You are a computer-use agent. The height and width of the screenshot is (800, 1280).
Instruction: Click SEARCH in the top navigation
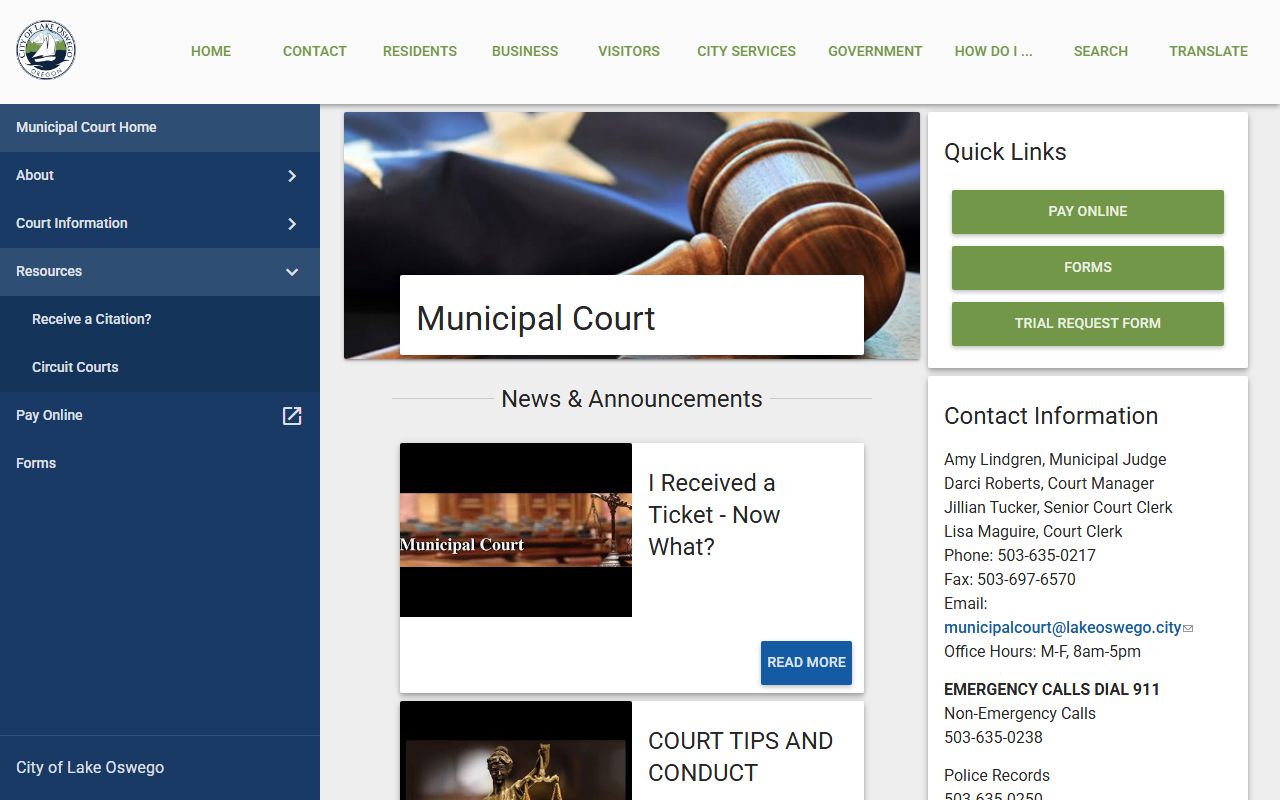[x=1101, y=51]
